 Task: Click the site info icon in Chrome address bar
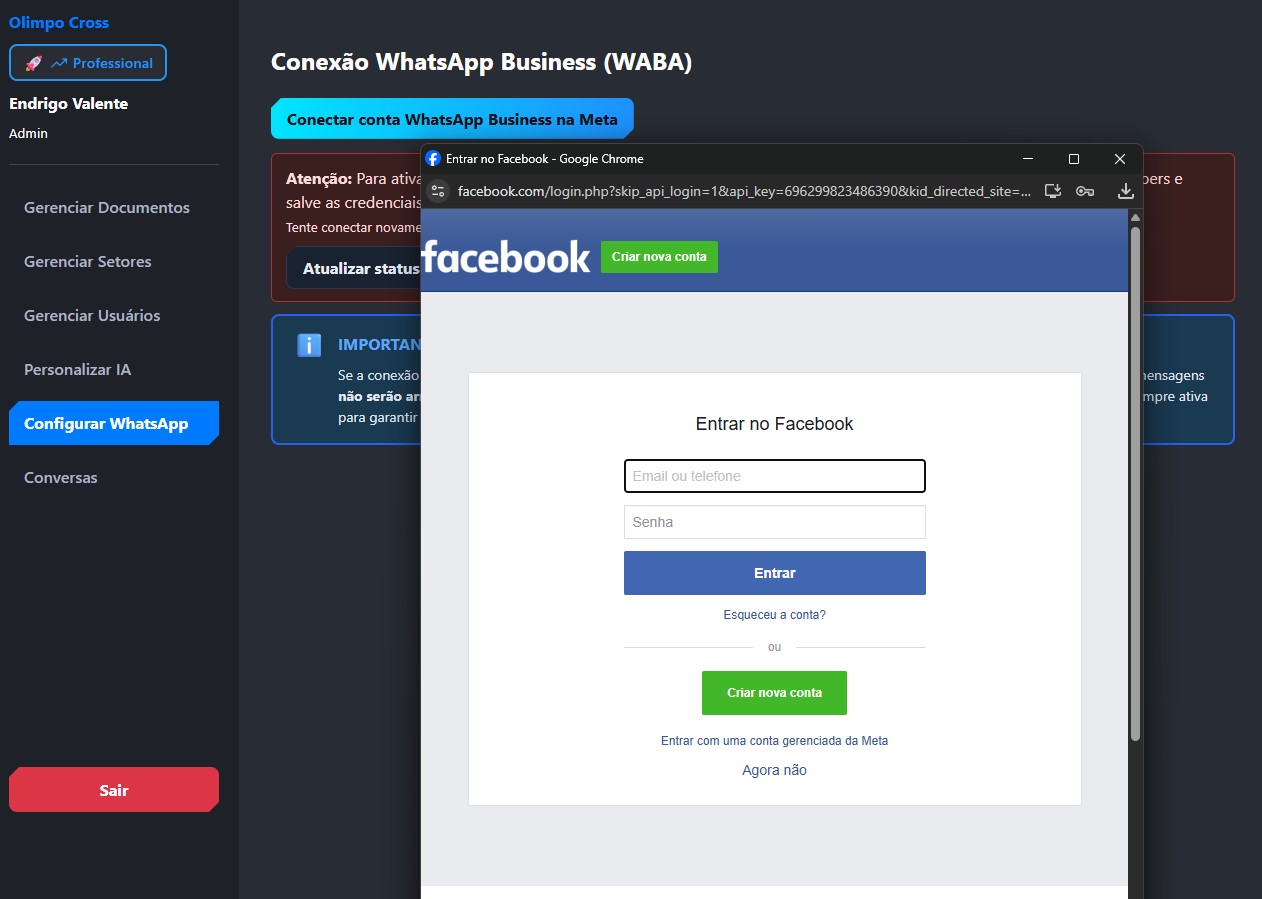[438, 191]
